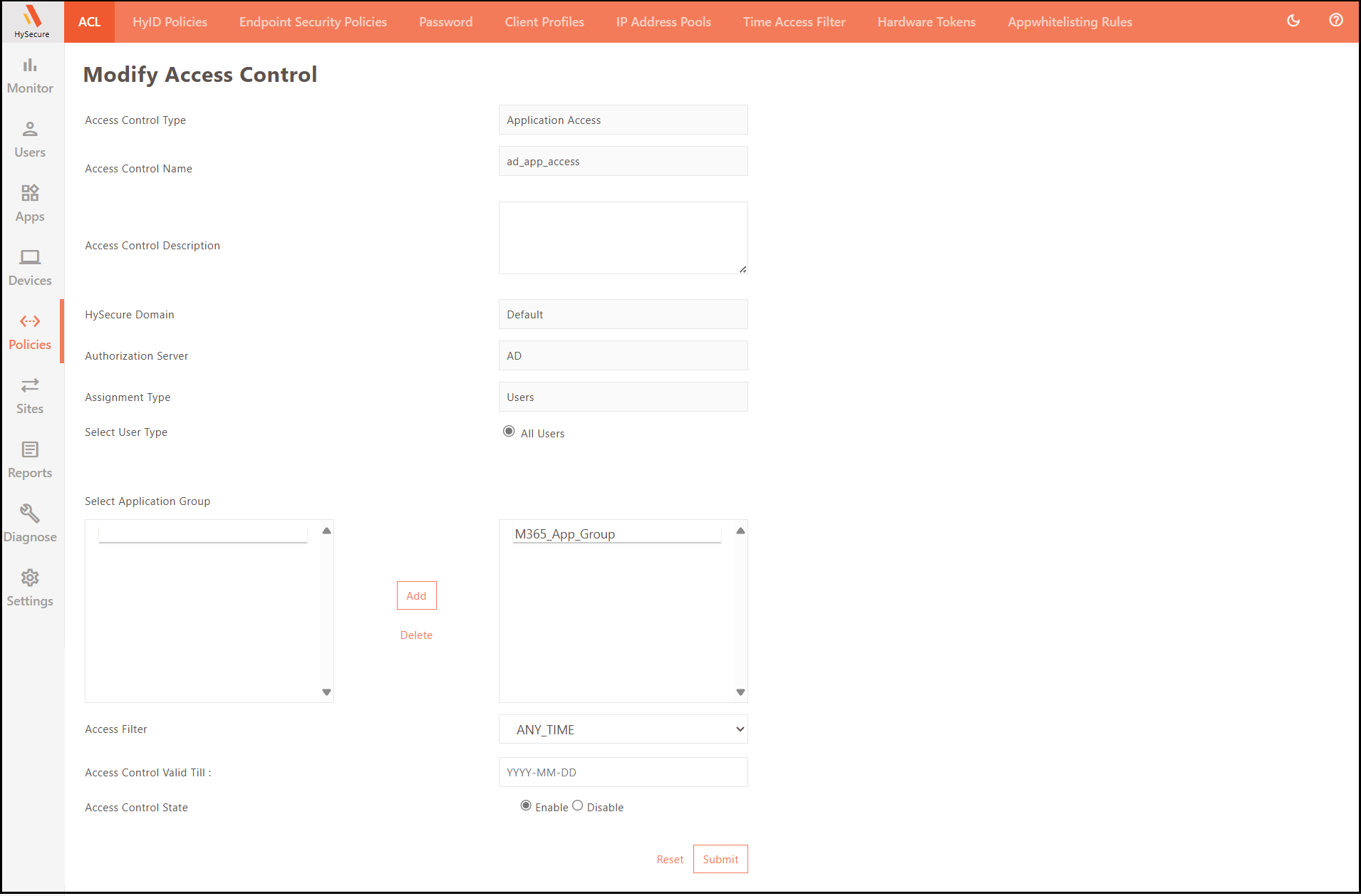This screenshot has height=896, width=1361.
Task: Open the Time Access Filter tab
Action: point(794,22)
